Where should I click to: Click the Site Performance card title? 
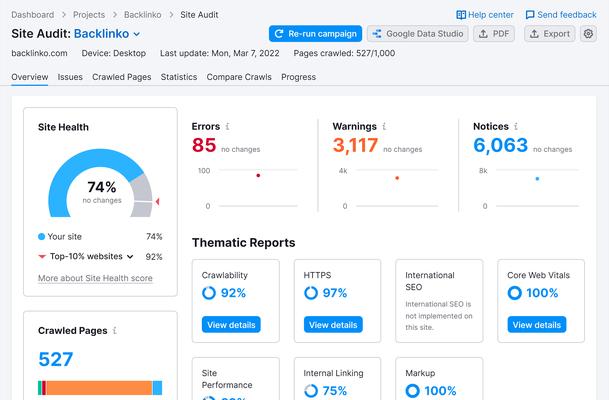[227, 379]
